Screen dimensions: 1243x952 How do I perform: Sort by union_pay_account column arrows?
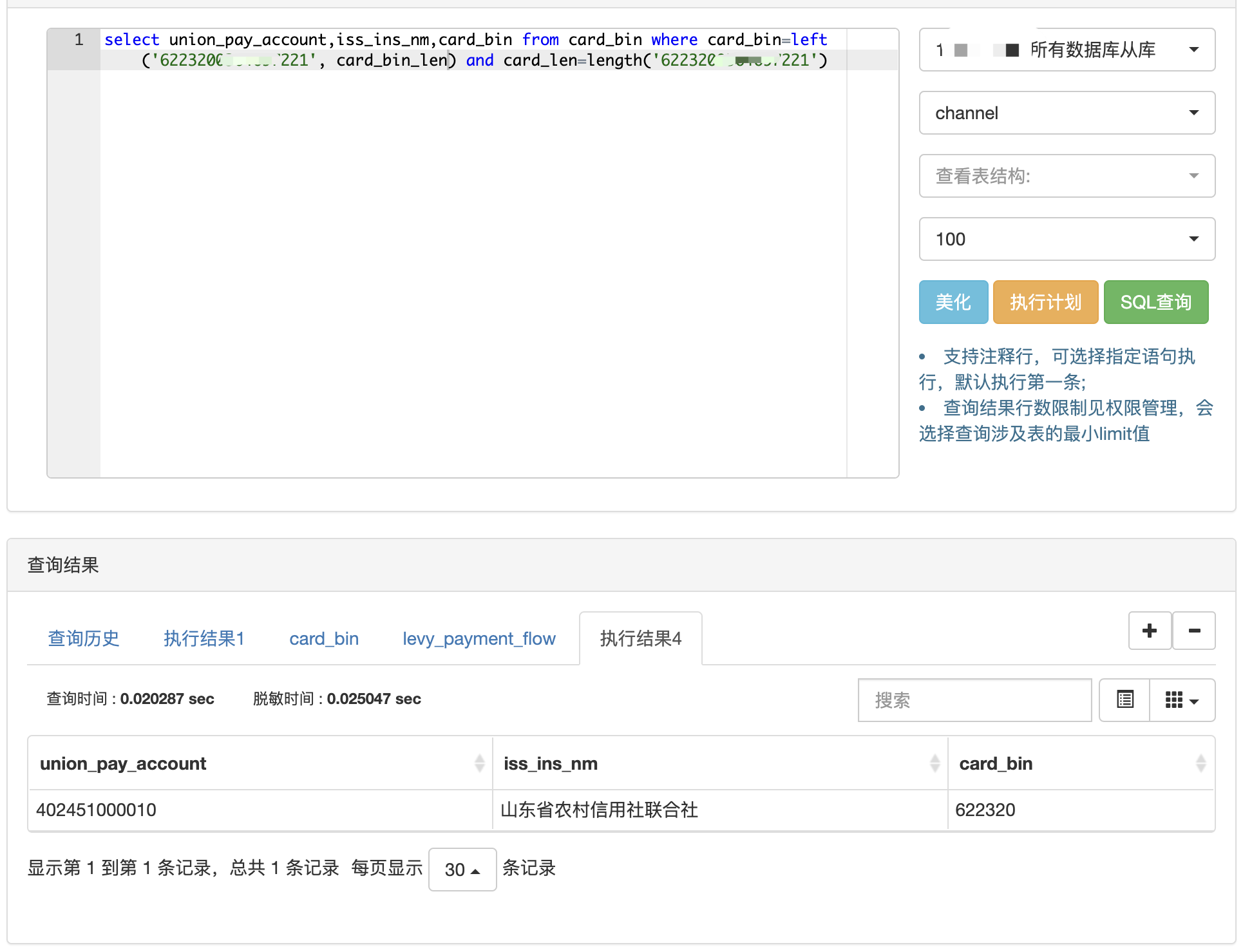click(x=479, y=763)
